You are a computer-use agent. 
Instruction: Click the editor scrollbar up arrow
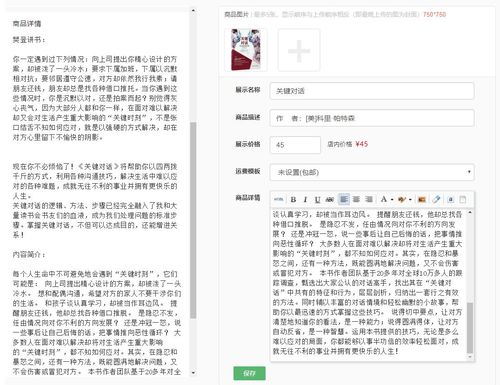point(470,212)
